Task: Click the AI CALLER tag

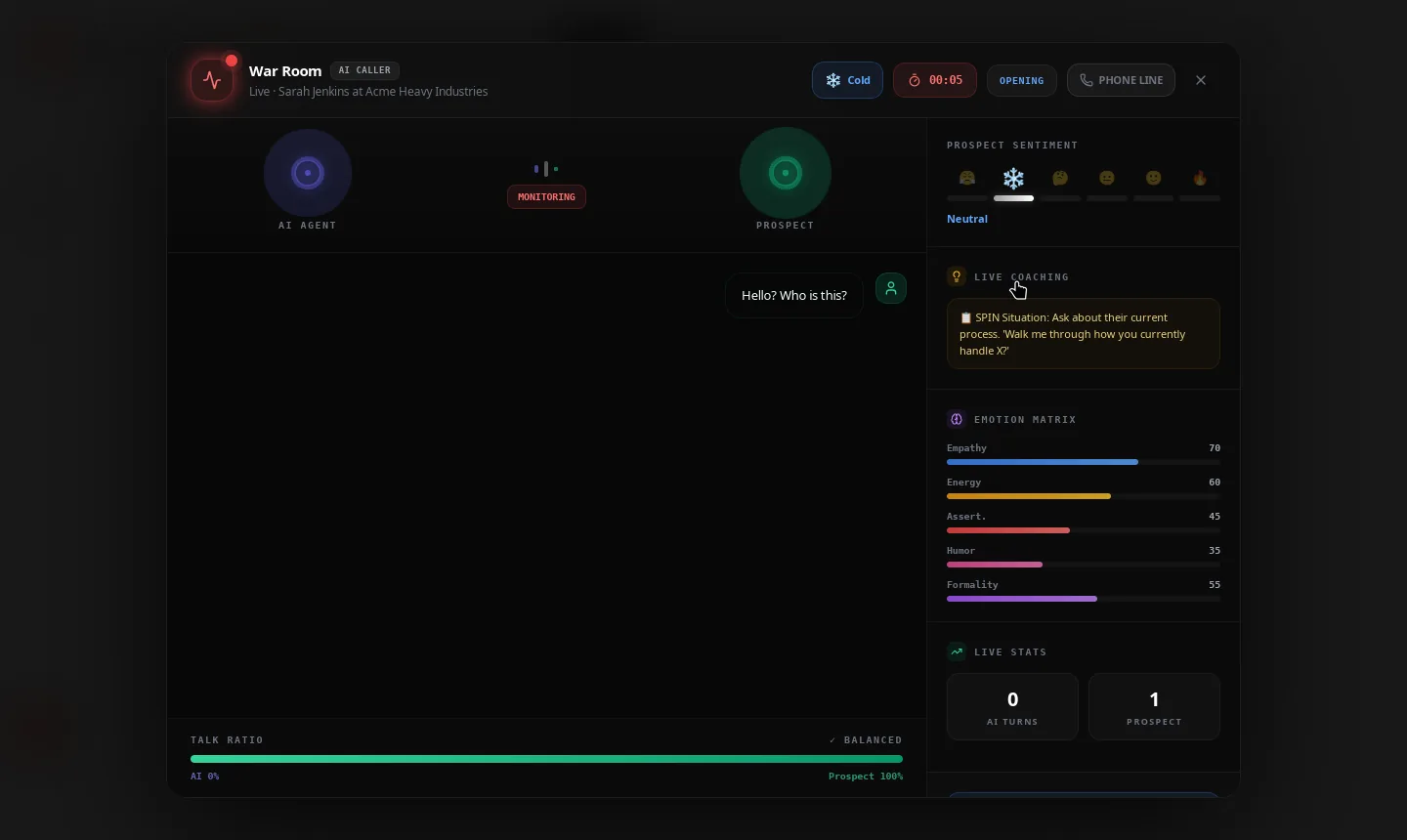Action: tap(364, 70)
